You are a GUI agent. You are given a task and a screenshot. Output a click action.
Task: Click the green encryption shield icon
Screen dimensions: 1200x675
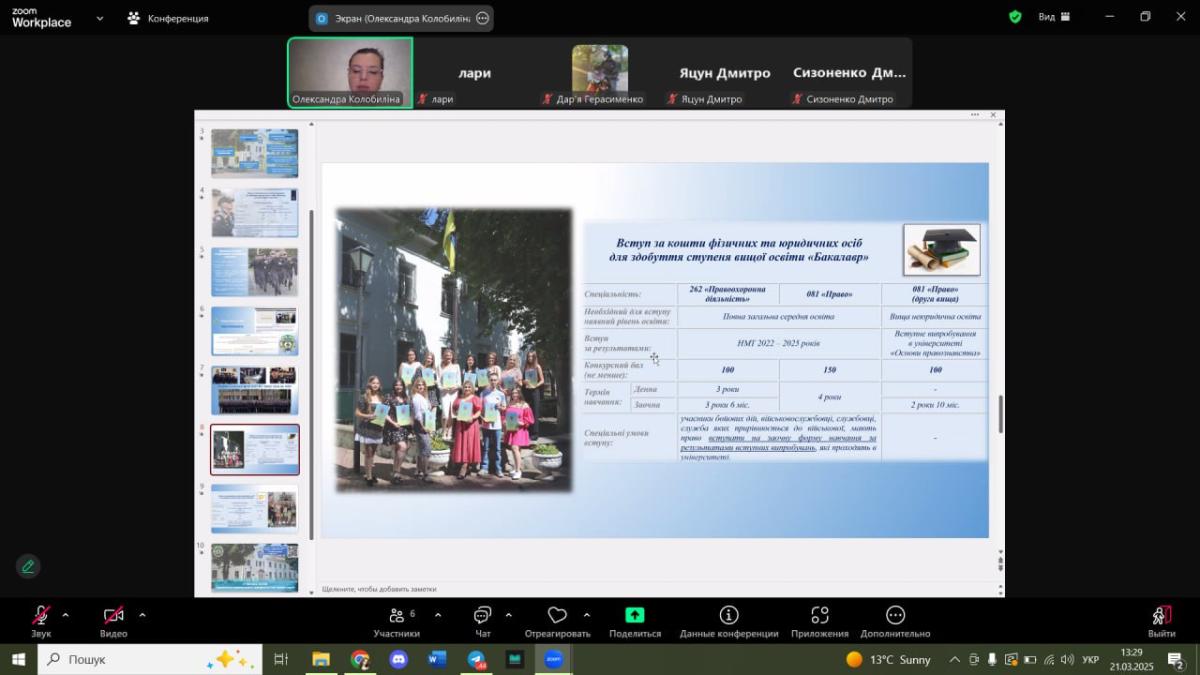(1015, 17)
